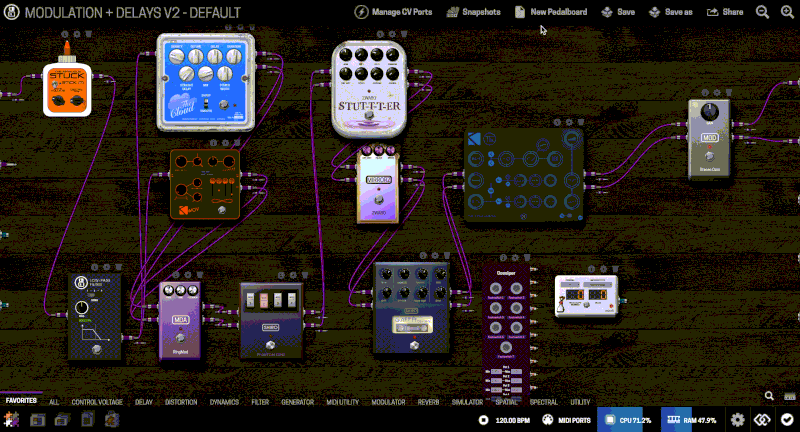Click the Save button
Viewport: 800px width, 432px height.
(618, 12)
